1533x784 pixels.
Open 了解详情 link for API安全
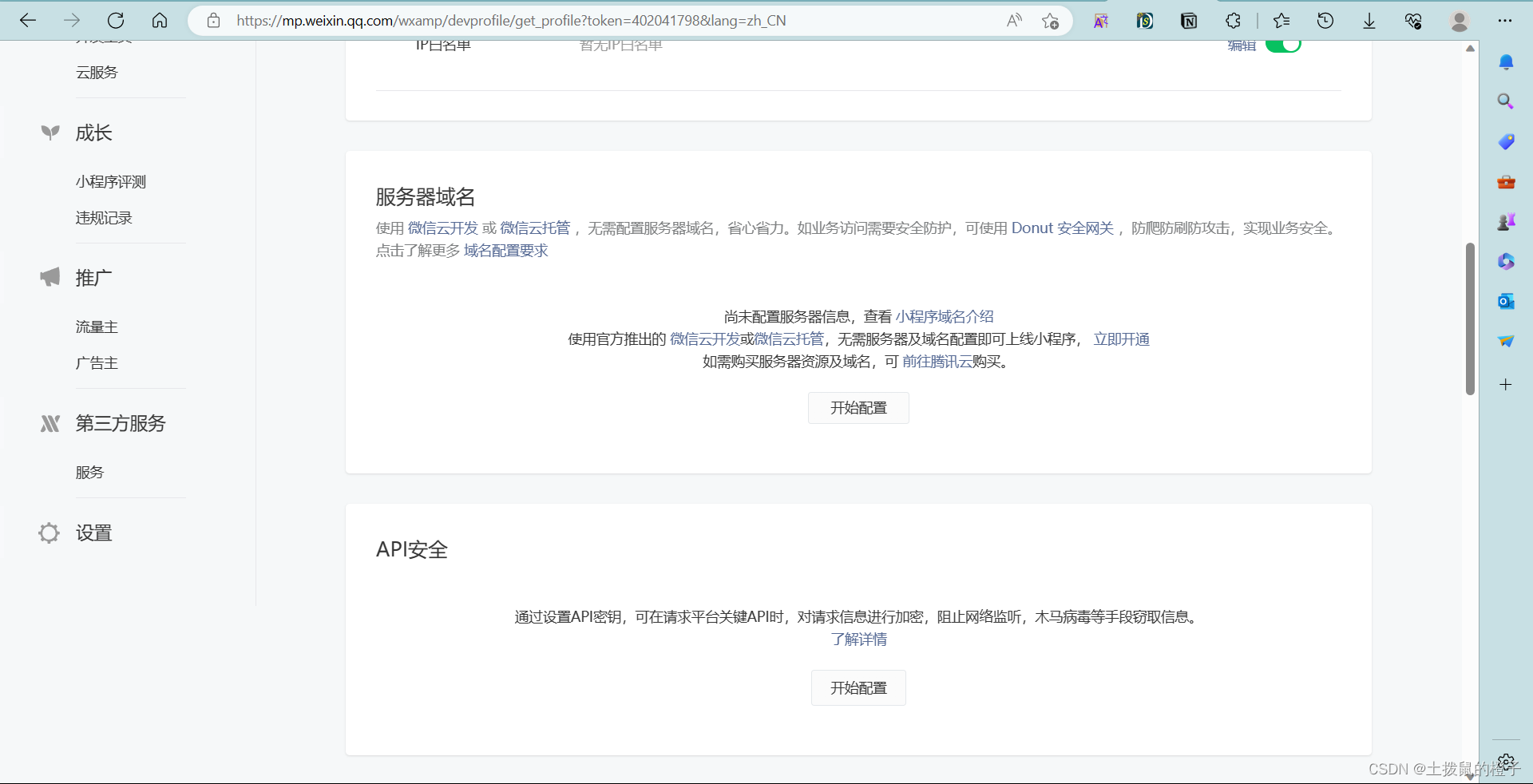[x=858, y=639]
